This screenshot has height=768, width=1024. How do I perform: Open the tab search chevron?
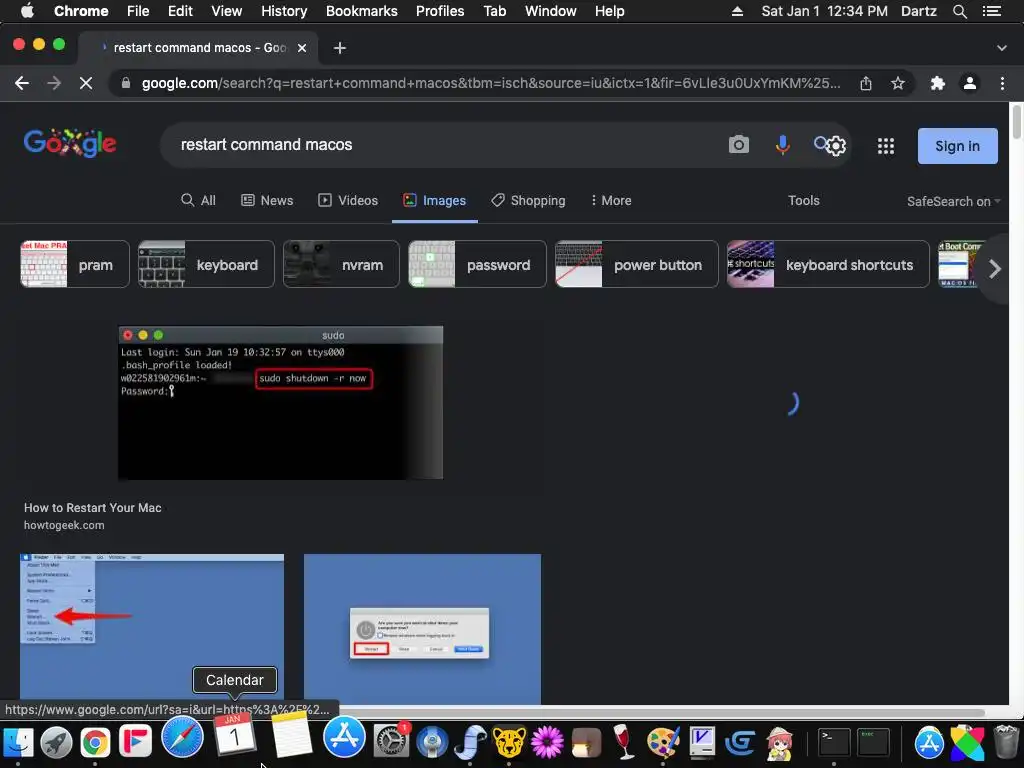(1002, 48)
